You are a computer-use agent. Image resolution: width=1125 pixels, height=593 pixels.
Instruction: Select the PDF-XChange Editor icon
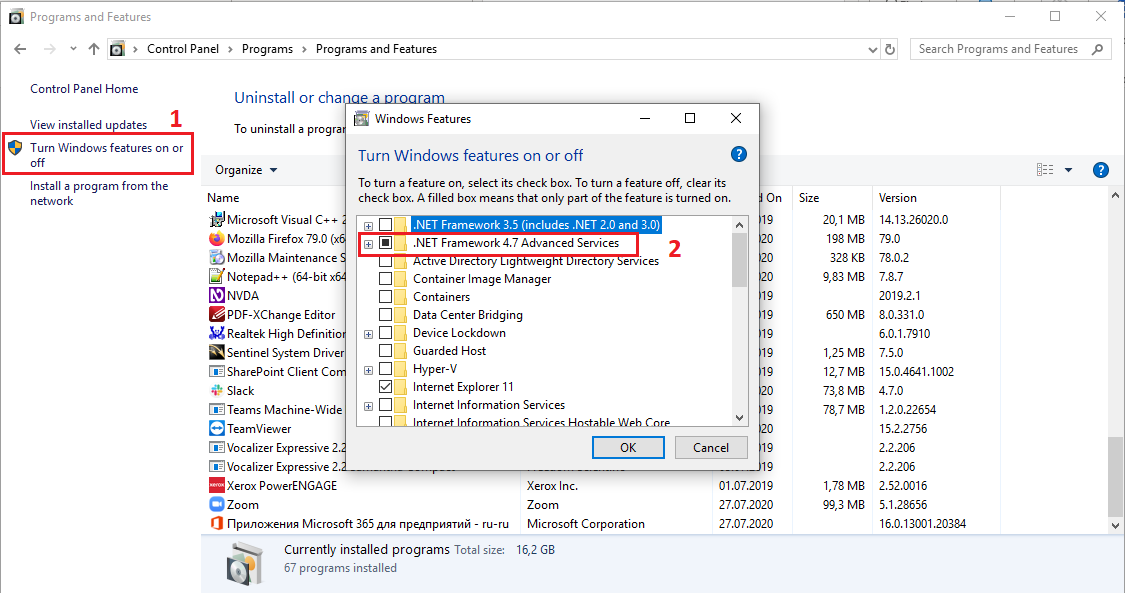click(217, 314)
